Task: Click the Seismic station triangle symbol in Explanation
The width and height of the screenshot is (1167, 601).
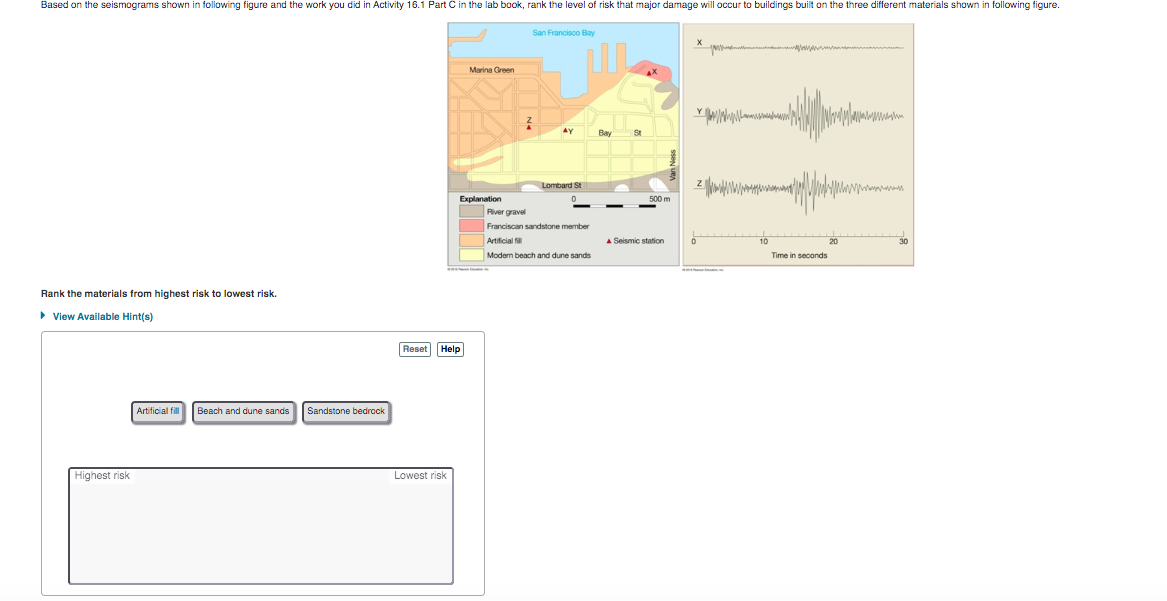Action: pos(608,239)
